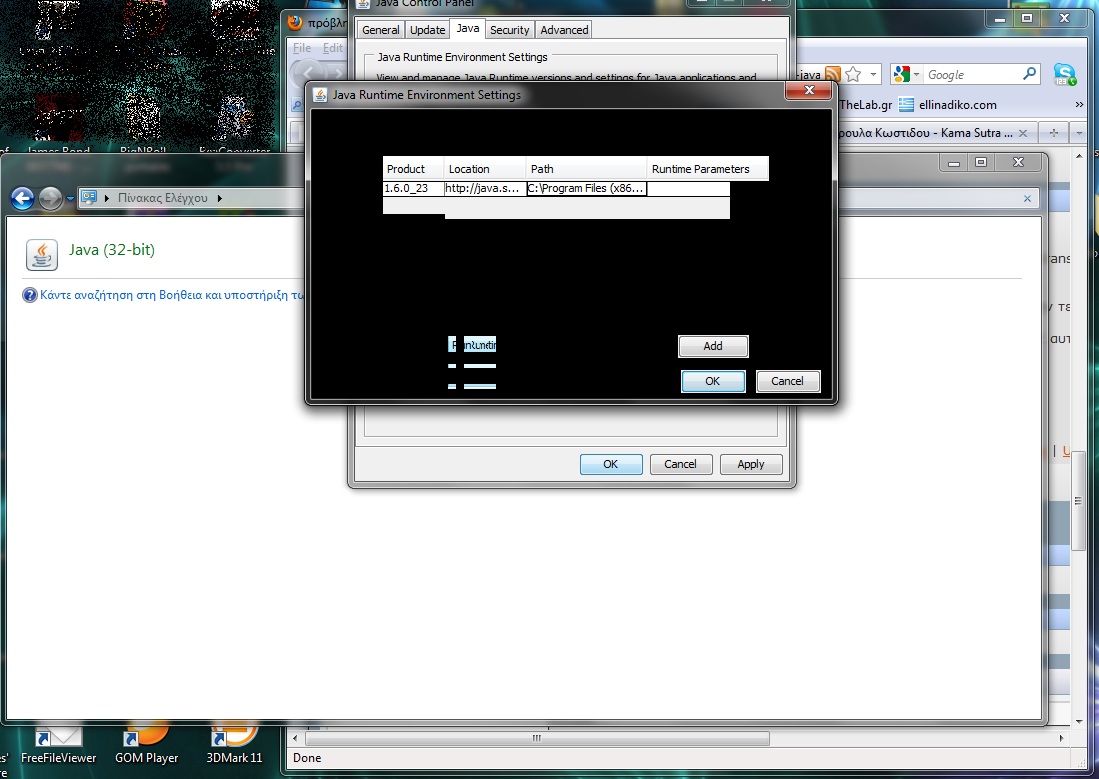Select the C:\Program Files (x86... path cell
1099x779 pixels.
point(586,189)
